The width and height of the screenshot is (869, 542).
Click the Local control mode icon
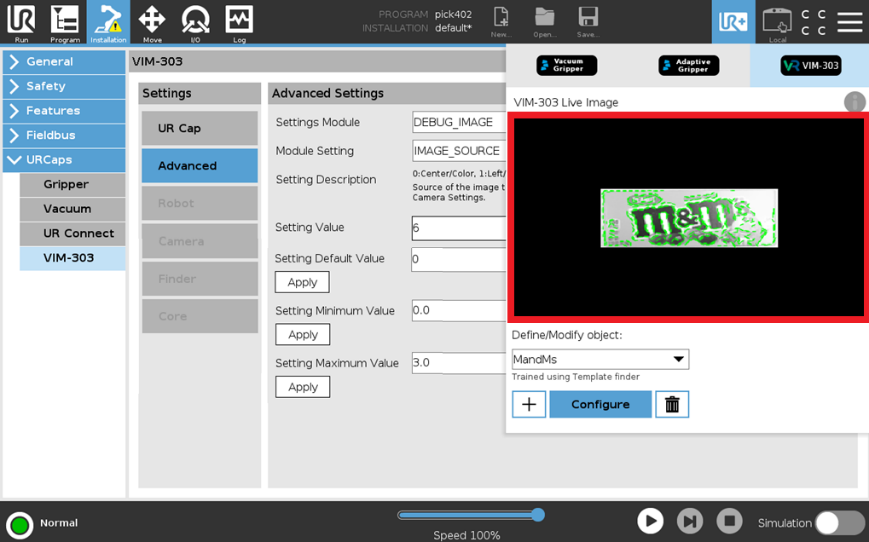tap(777, 23)
